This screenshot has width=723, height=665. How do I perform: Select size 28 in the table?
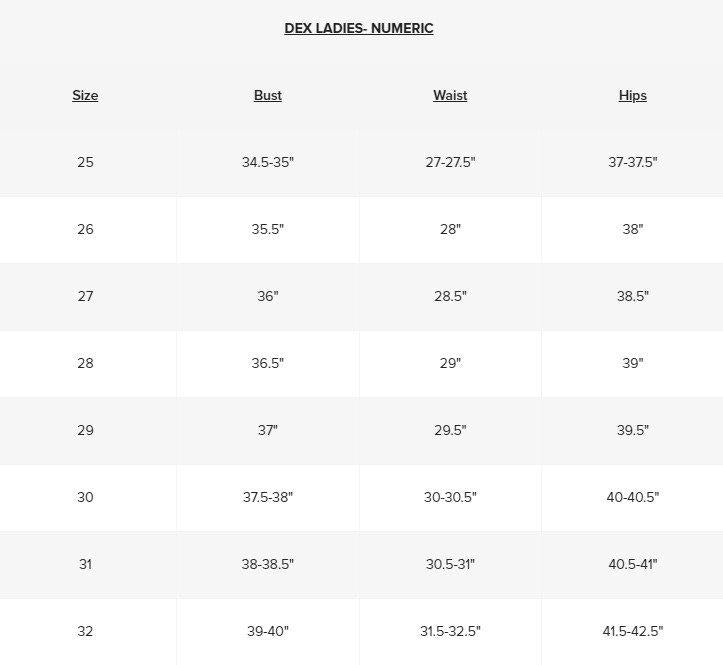[85, 363]
